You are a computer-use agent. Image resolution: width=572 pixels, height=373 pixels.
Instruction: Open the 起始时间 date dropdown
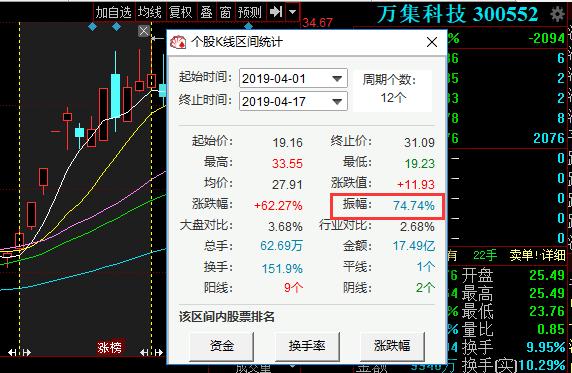pyautogui.click(x=337, y=78)
